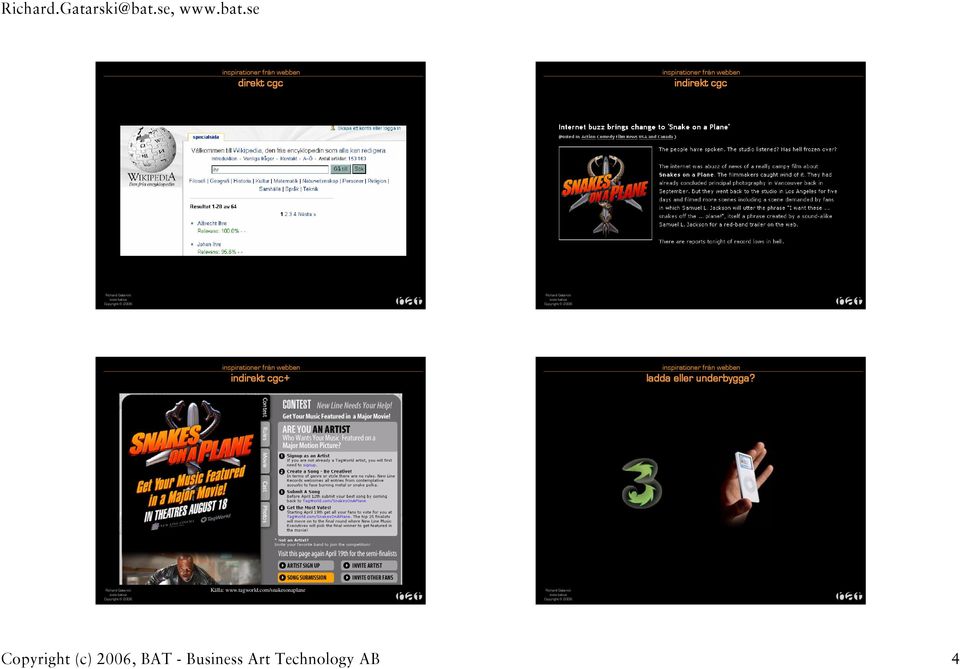The height and width of the screenshot is (669, 960).
Task: Click the 'Internet buzz brings change' headline
Action: point(644,127)
